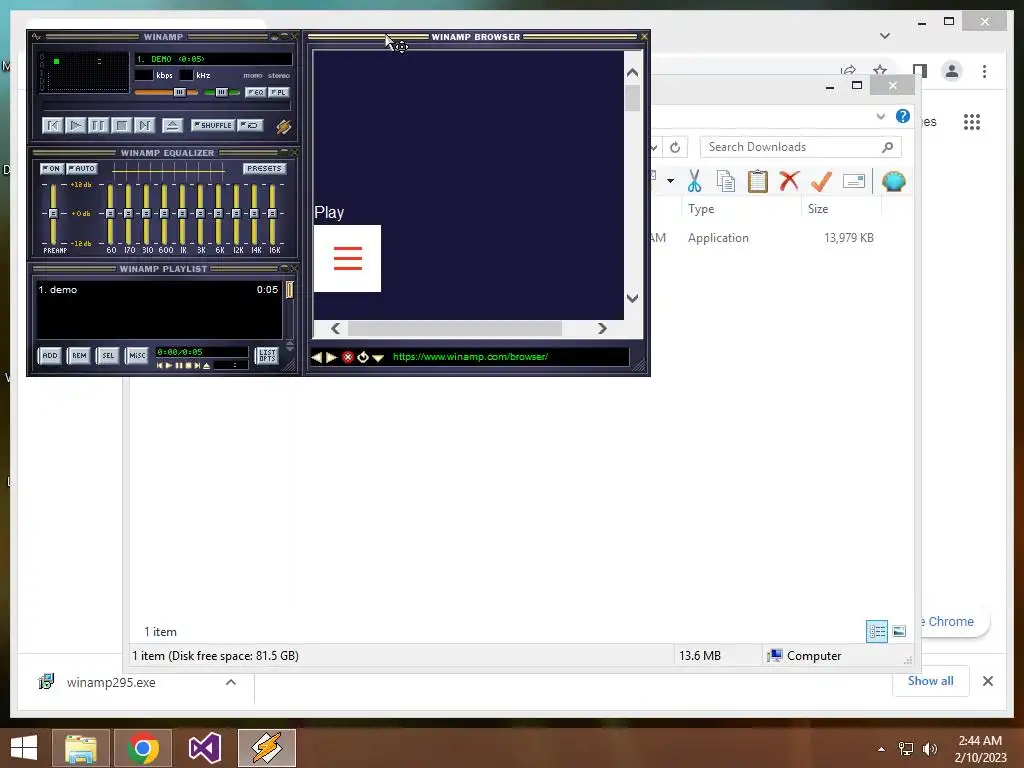Open Explorer help question mark icon
Viewport: 1024px width, 768px height.
903,116
